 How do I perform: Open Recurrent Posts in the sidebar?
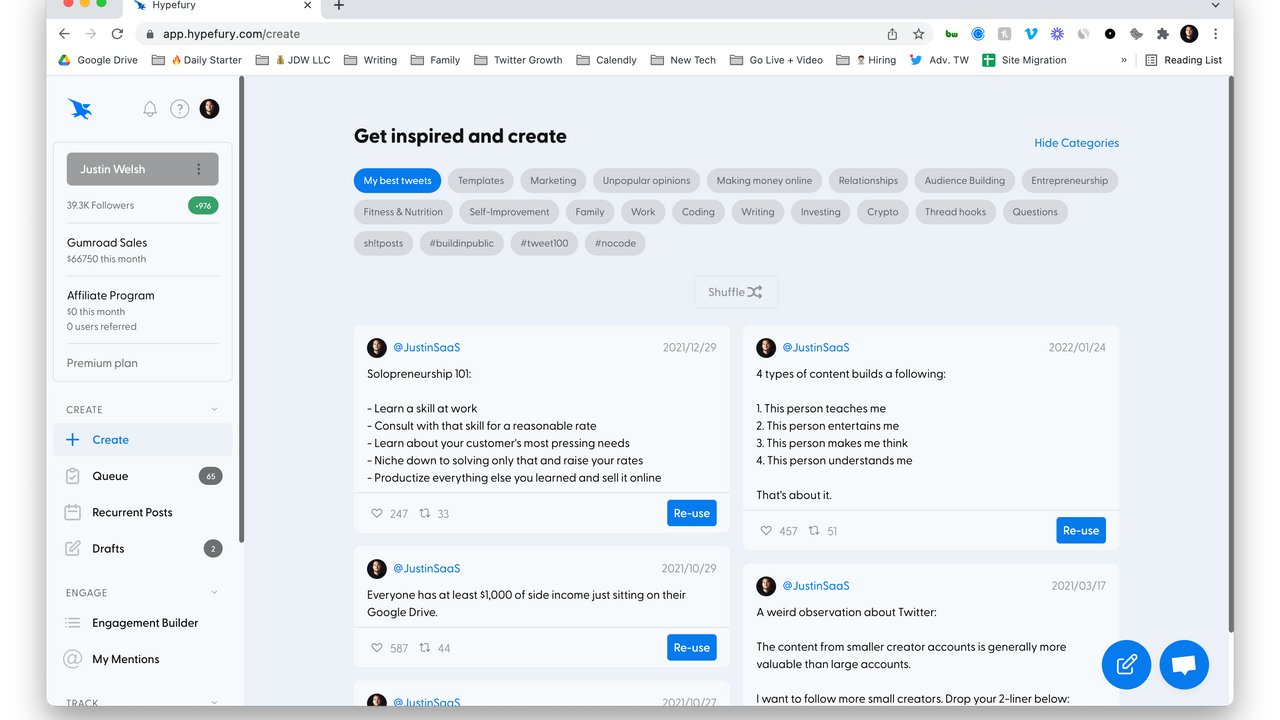(143, 512)
